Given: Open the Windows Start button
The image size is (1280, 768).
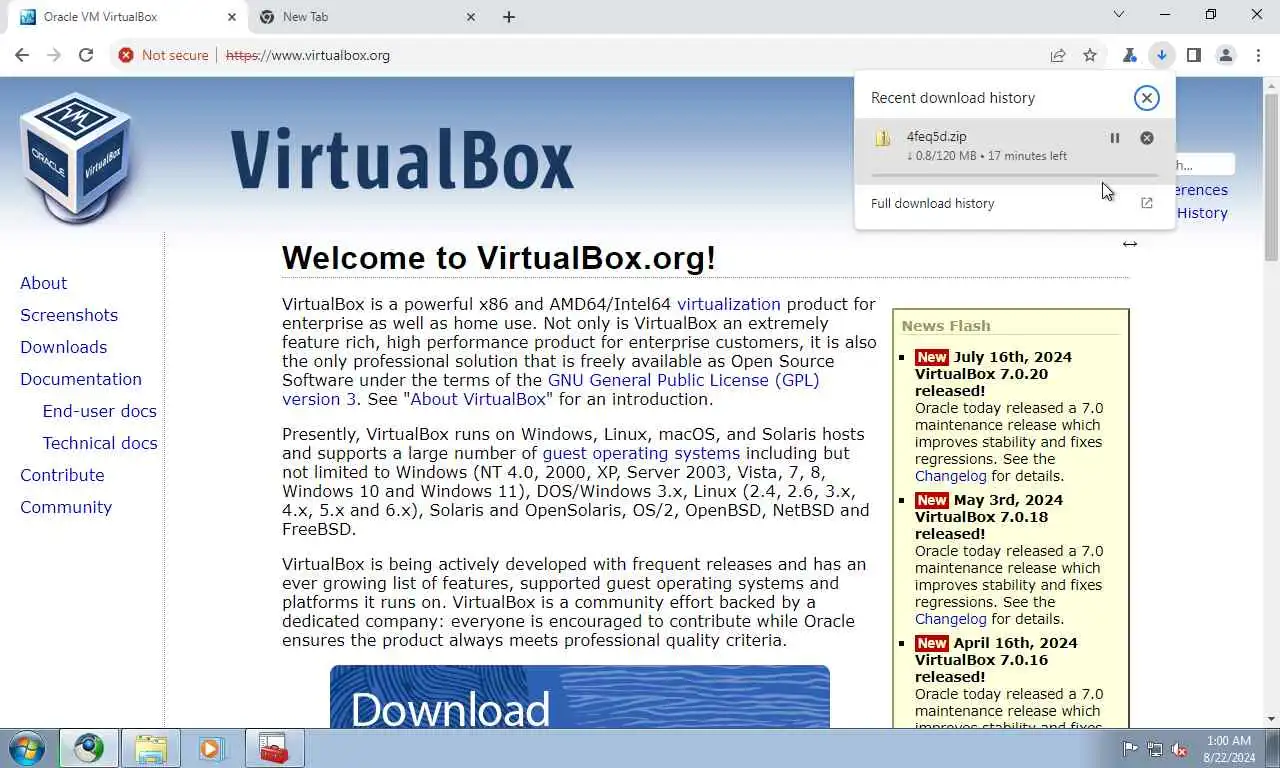Looking at the screenshot, I should pos(27,748).
